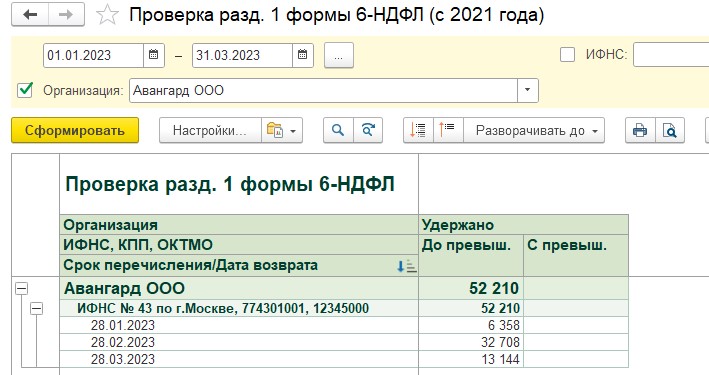
Task: Collapse the Авангард ООО group
Action: (22, 288)
